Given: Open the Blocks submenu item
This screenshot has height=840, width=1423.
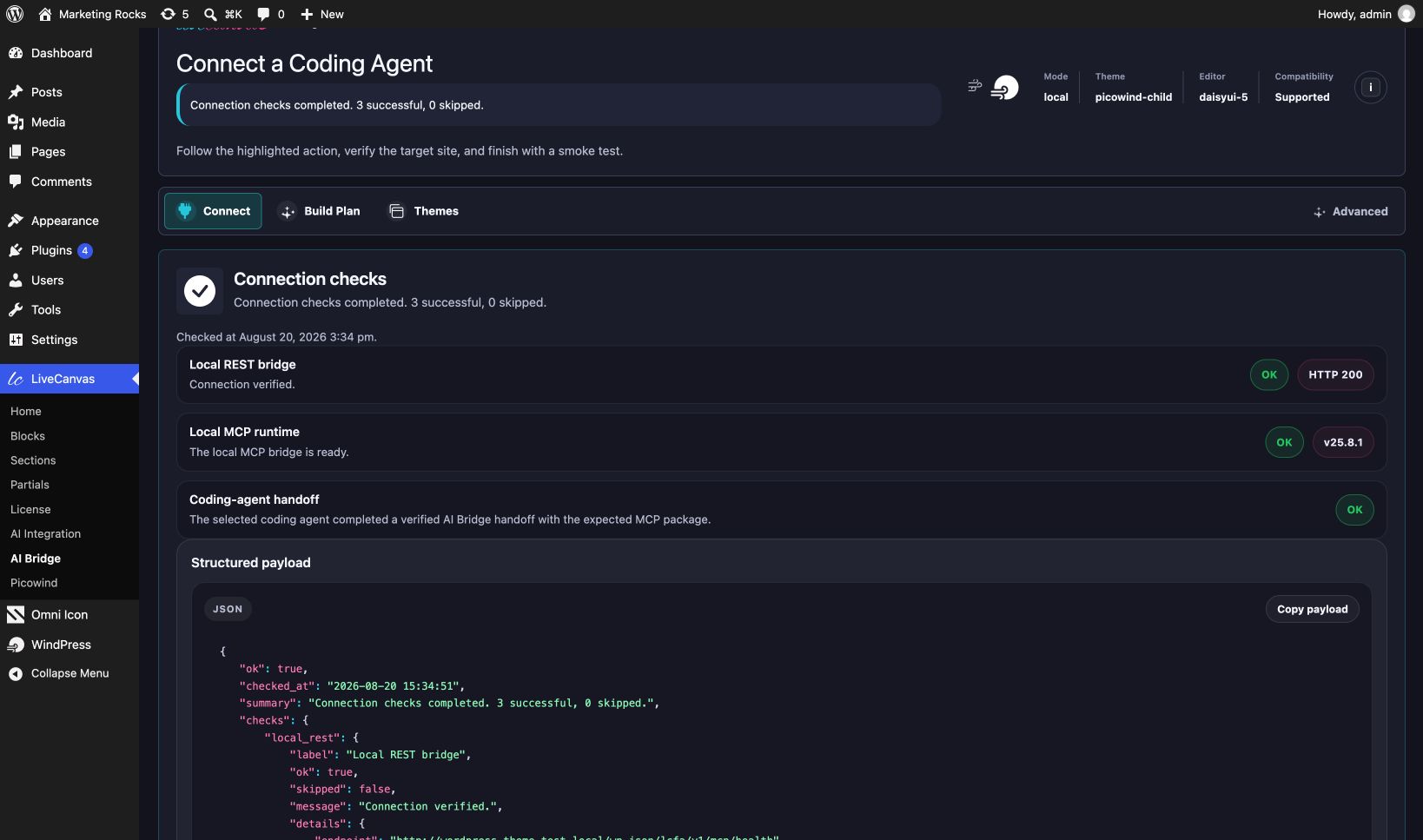Looking at the screenshot, I should point(28,436).
